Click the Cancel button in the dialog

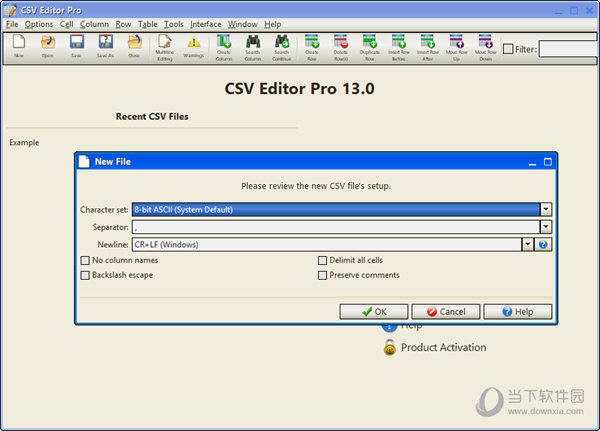tap(445, 312)
